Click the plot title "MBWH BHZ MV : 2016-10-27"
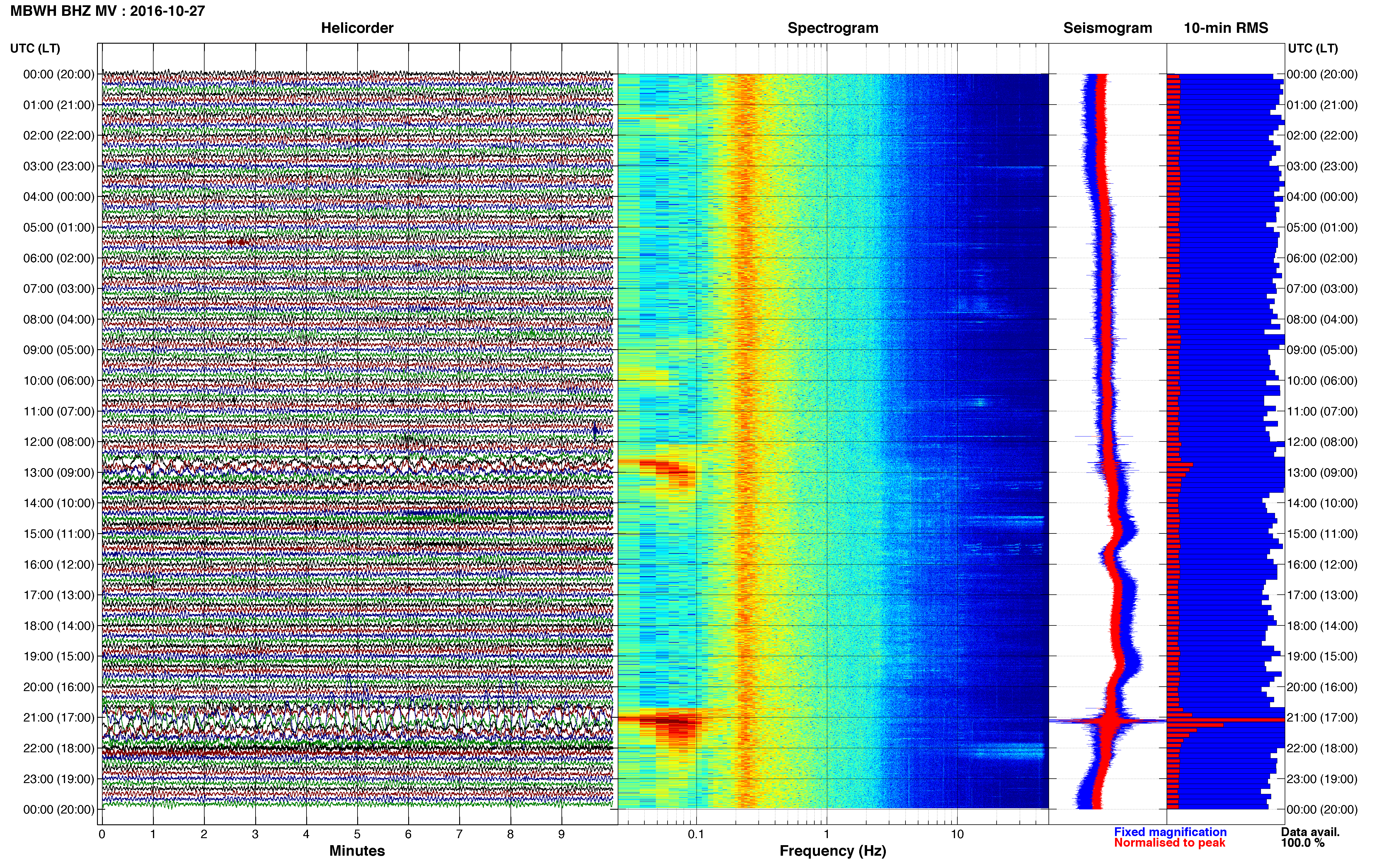Viewport: 1389px width, 868px height. [107, 11]
